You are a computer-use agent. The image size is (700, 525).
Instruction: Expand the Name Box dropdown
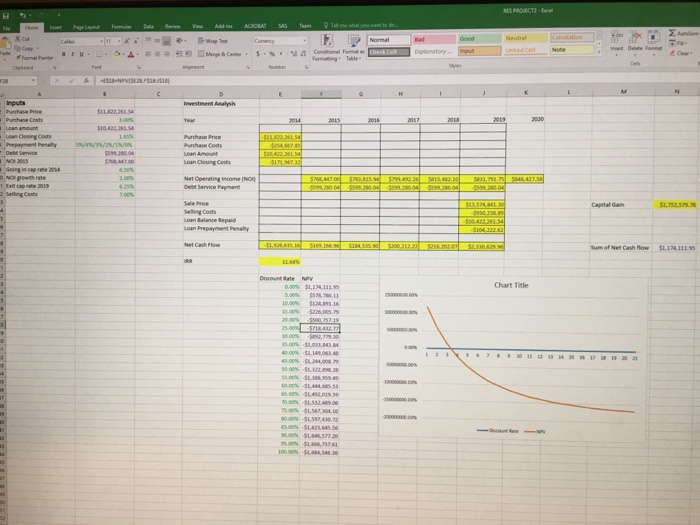click(33, 81)
